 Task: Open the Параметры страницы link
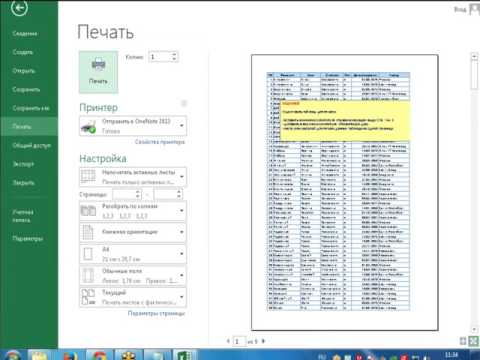(x=156, y=313)
